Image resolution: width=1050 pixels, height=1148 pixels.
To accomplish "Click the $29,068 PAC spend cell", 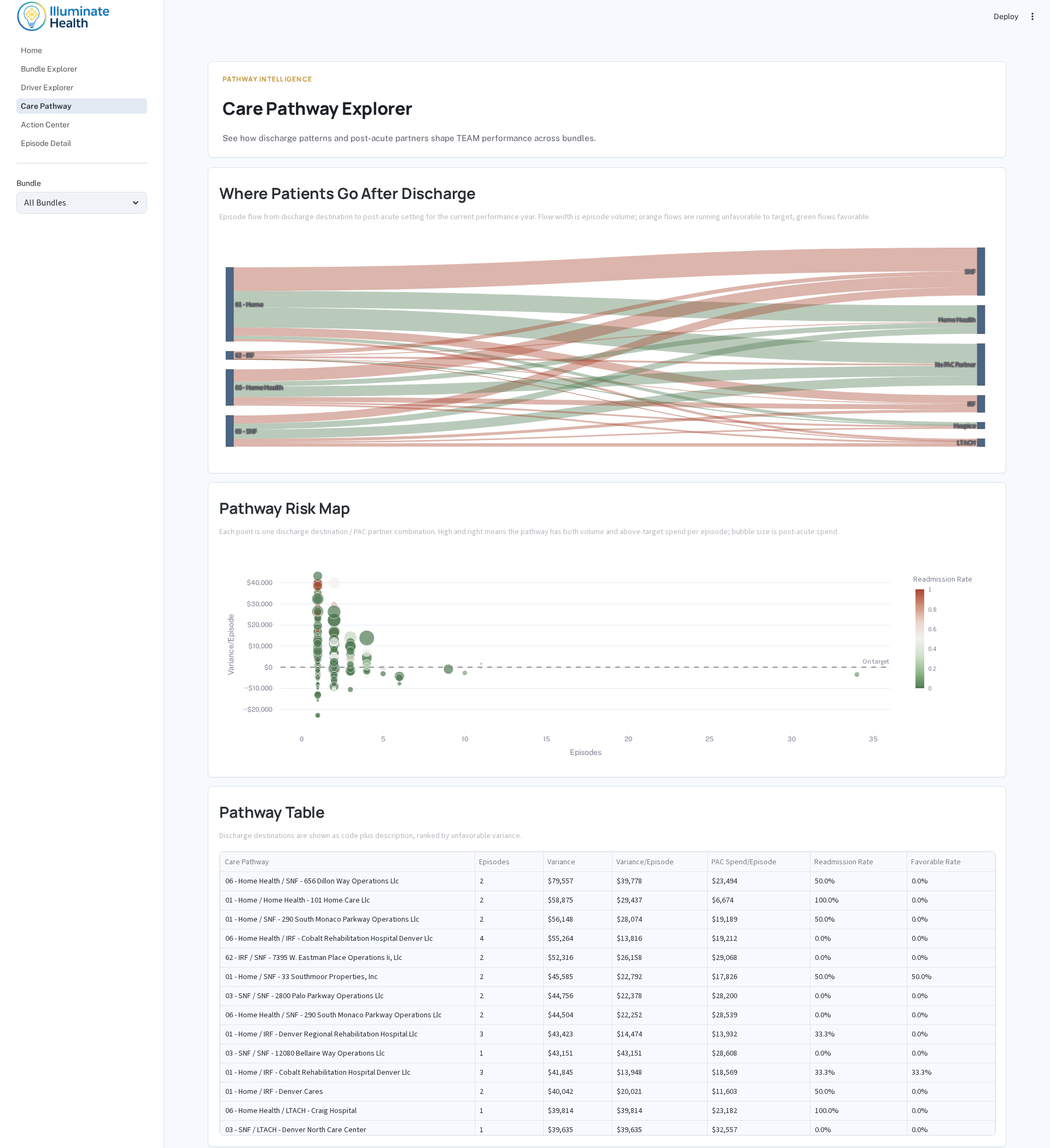I will point(759,958).
